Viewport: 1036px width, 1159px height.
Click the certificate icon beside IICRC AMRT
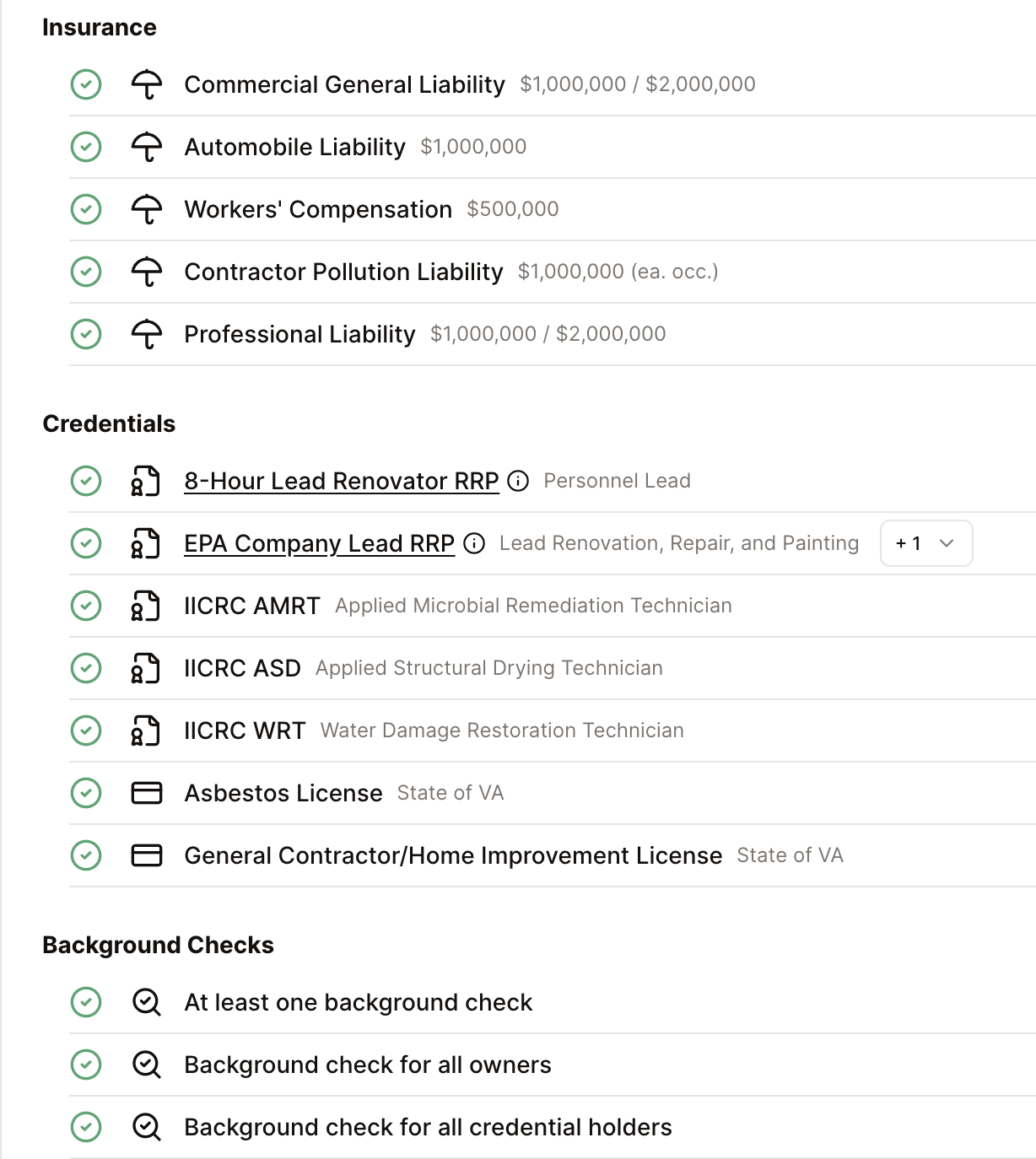tap(146, 606)
